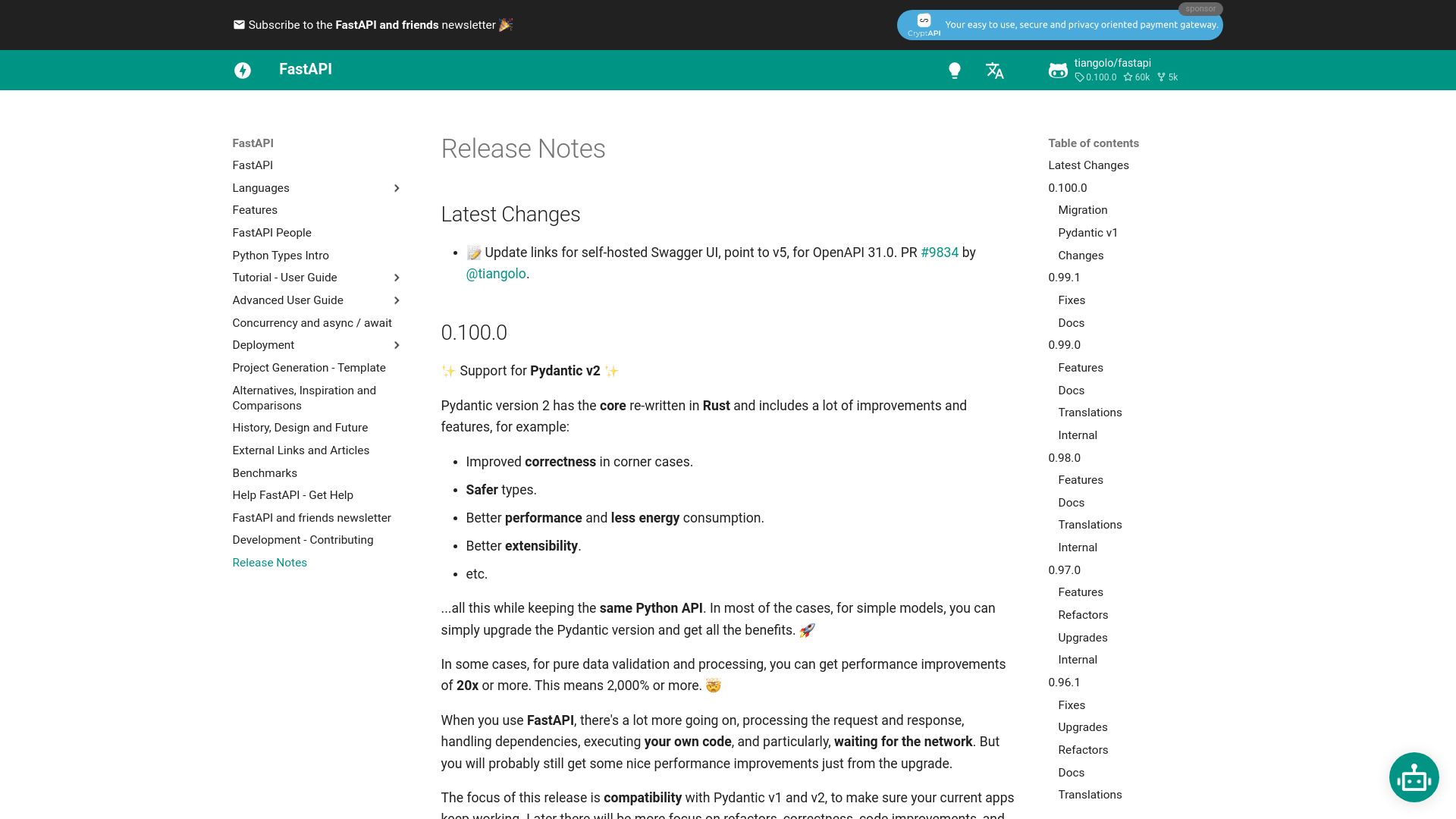Go to Python Types Intro page

(x=281, y=256)
